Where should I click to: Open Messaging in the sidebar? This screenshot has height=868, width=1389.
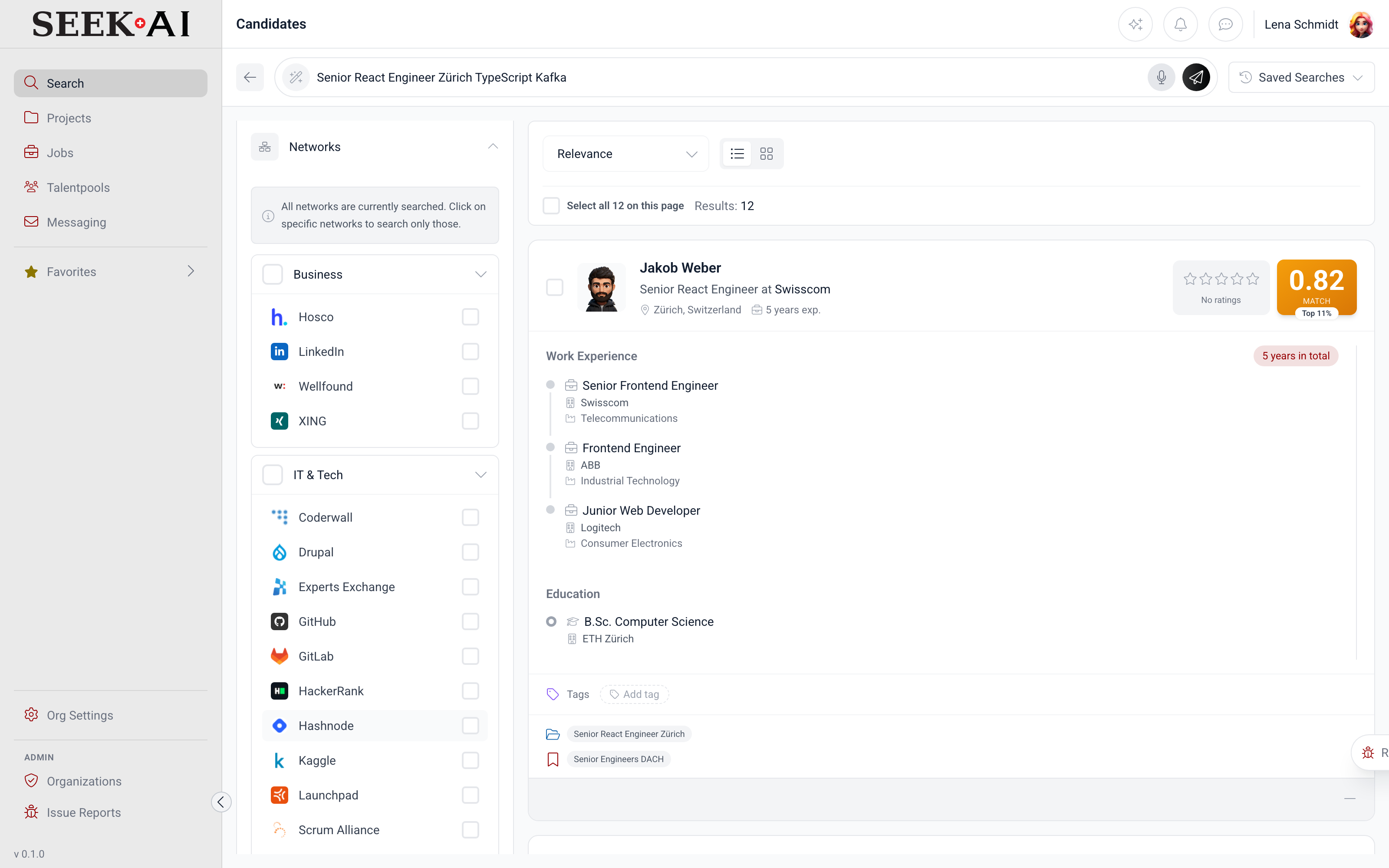110,222
